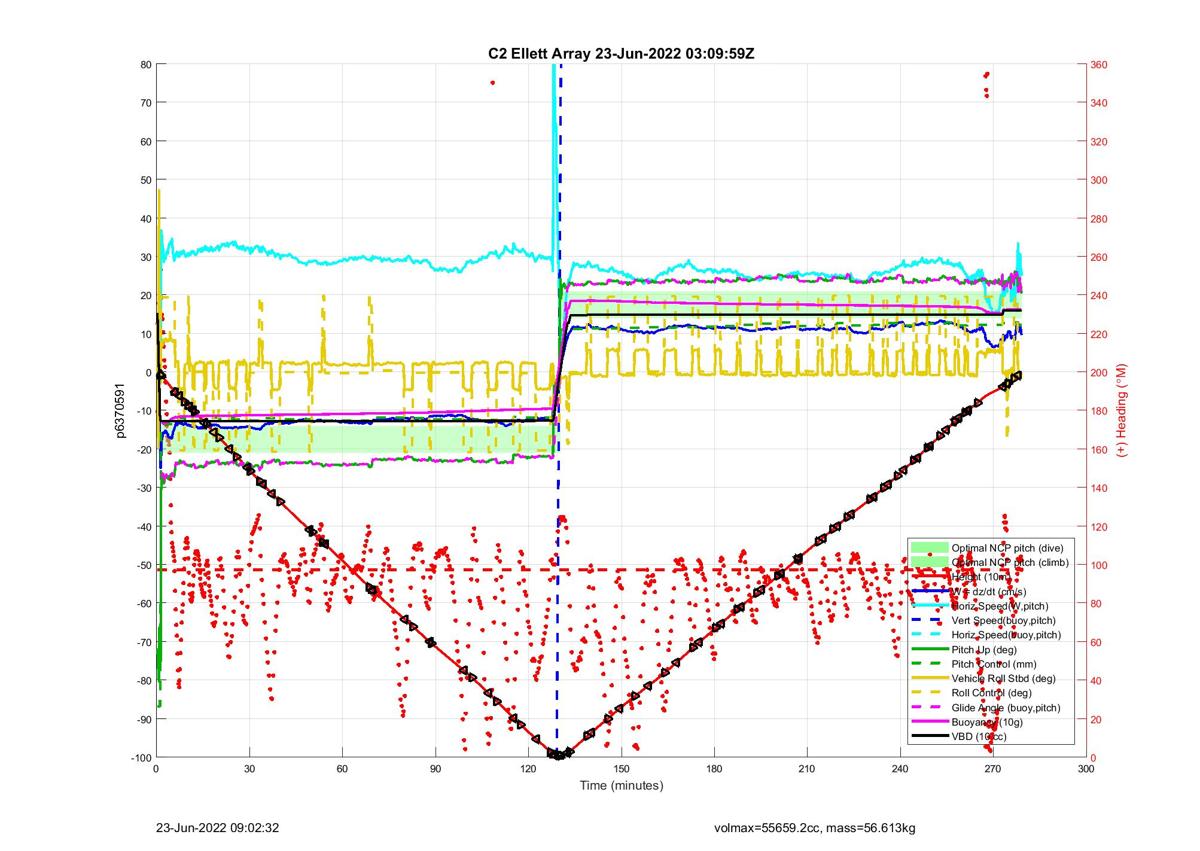Viewport: 1200px width, 851px height.
Task: Select legend entry "Horiz Speed(buoy,pitch)"
Action: click(x=1006, y=635)
